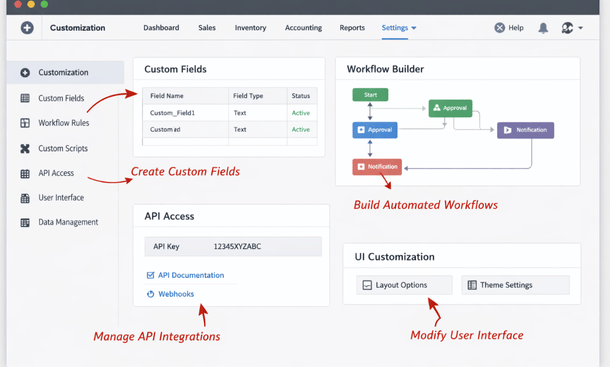The image size is (610, 367).
Task: Click icon inside purple Notification node
Action: click(507, 130)
